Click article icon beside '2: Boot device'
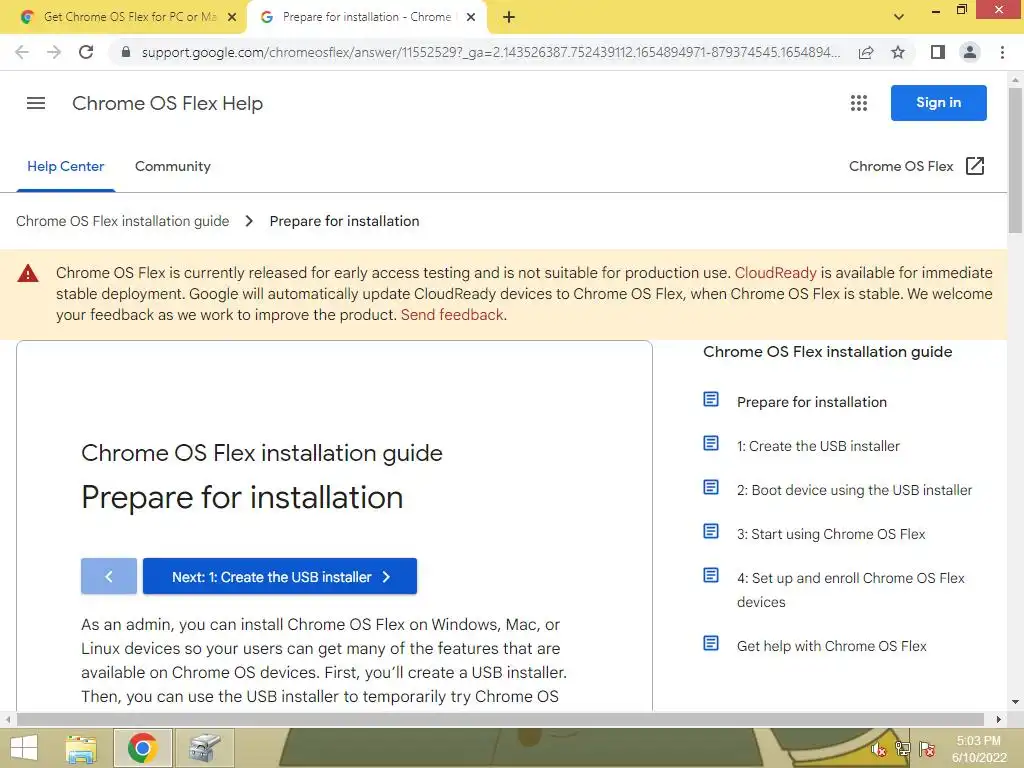The height and width of the screenshot is (768, 1024). [711, 487]
